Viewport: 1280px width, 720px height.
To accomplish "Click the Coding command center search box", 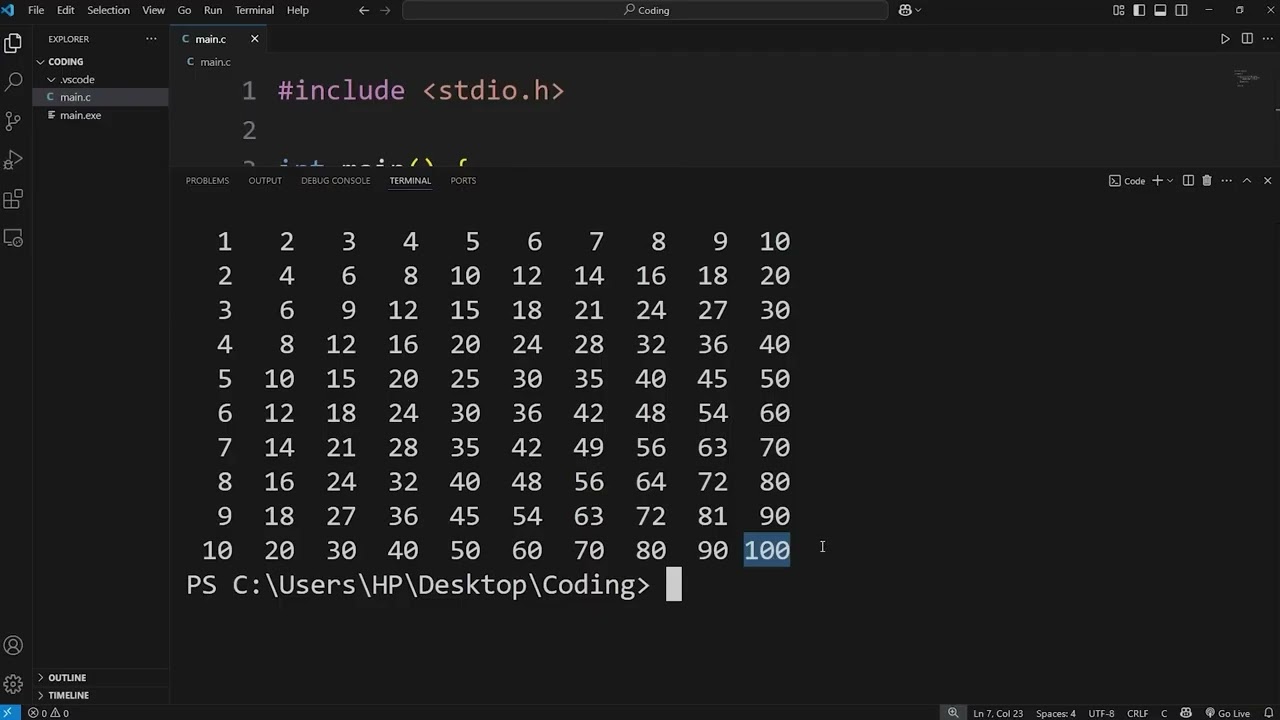I will coord(645,10).
